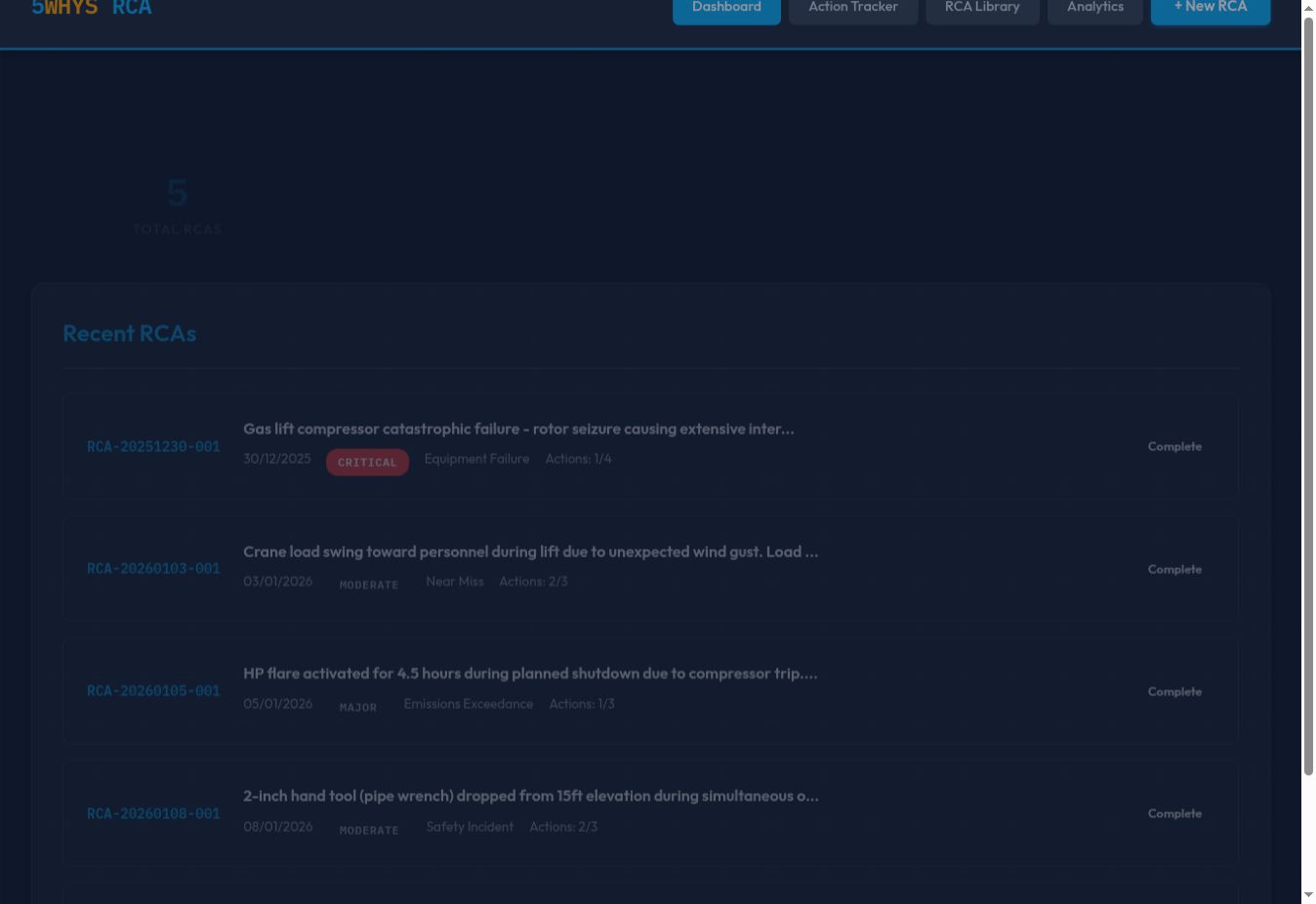Click Actions: 1/3 on flare row
The width and height of the screenshot is (1316, 904).
582,704
